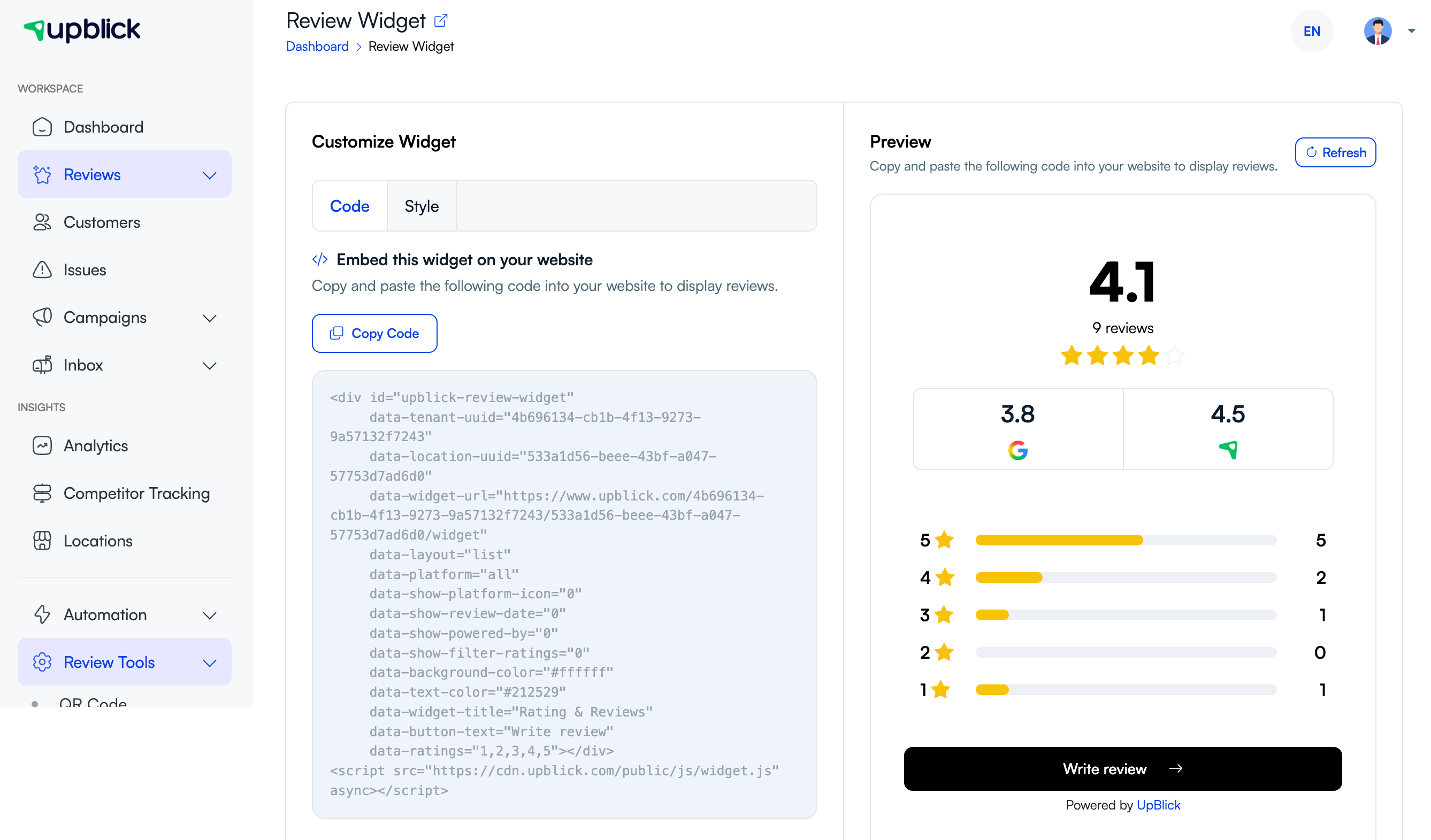Open the UpBlick powered-by link
This screenshot has height=840, width=1431.
[1159, 805]
